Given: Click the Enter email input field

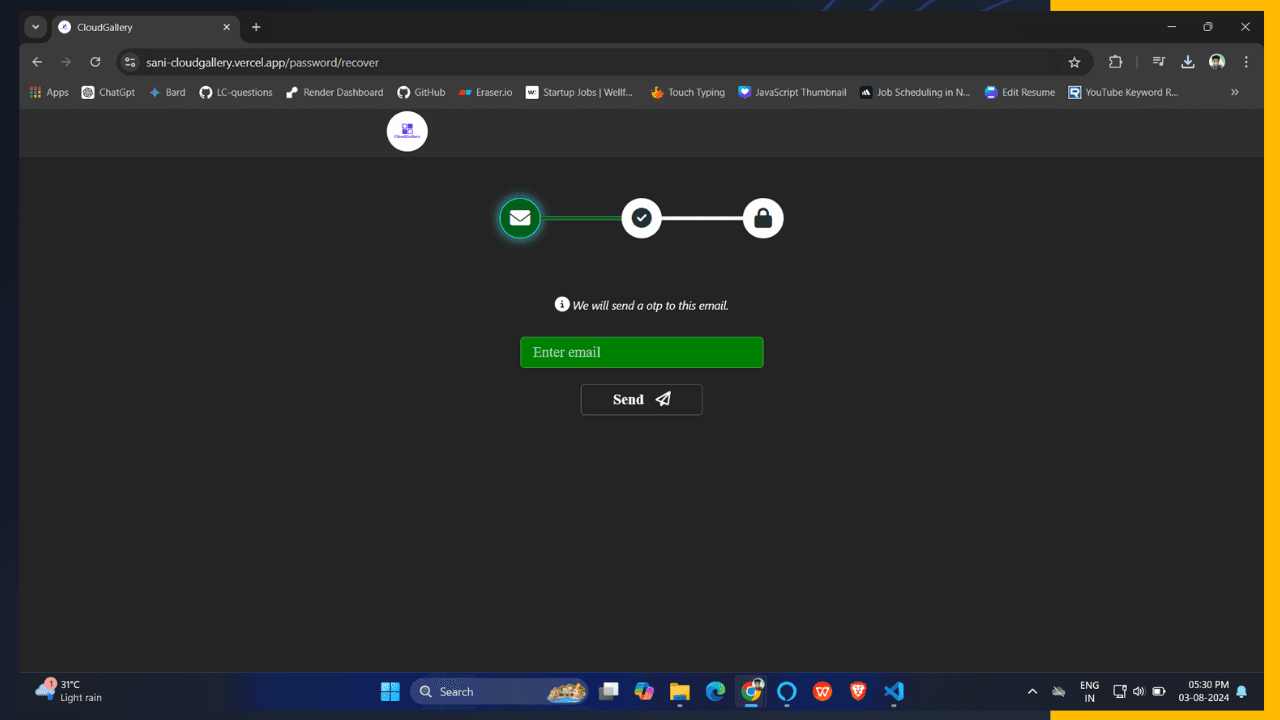Looking at the screenshot, I should click(641, 352).
